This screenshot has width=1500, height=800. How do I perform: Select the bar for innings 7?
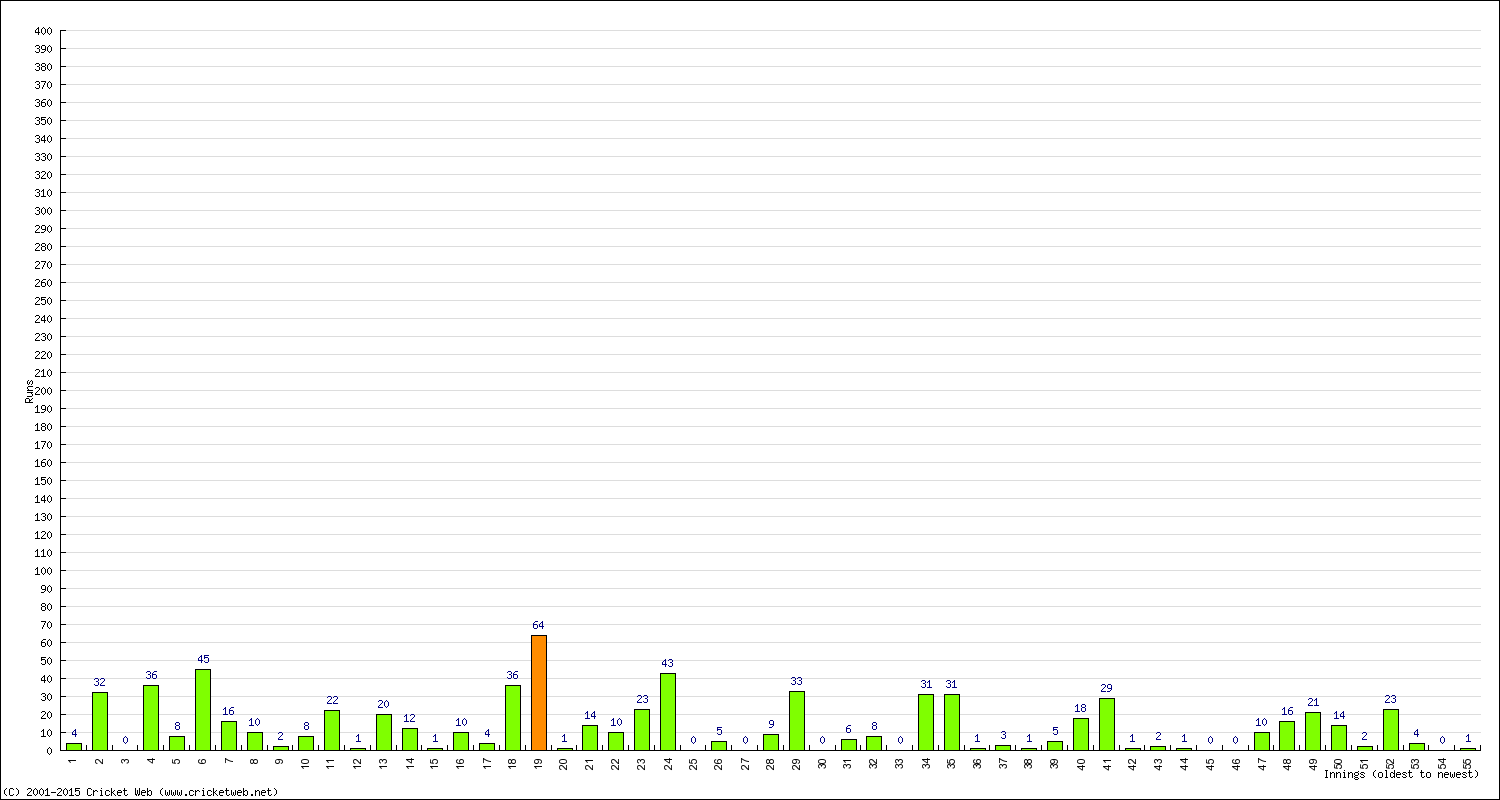[x=229, y=735]
